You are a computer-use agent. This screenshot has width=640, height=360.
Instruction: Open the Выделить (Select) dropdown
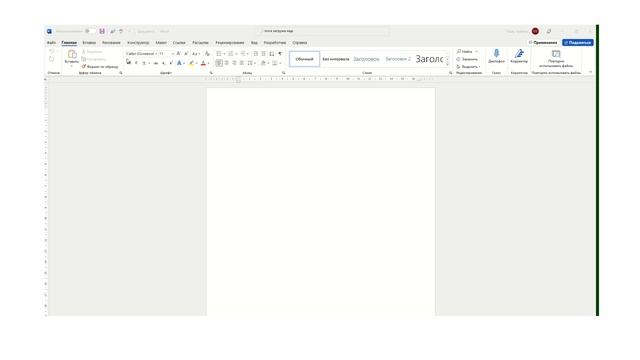[468, 67]
